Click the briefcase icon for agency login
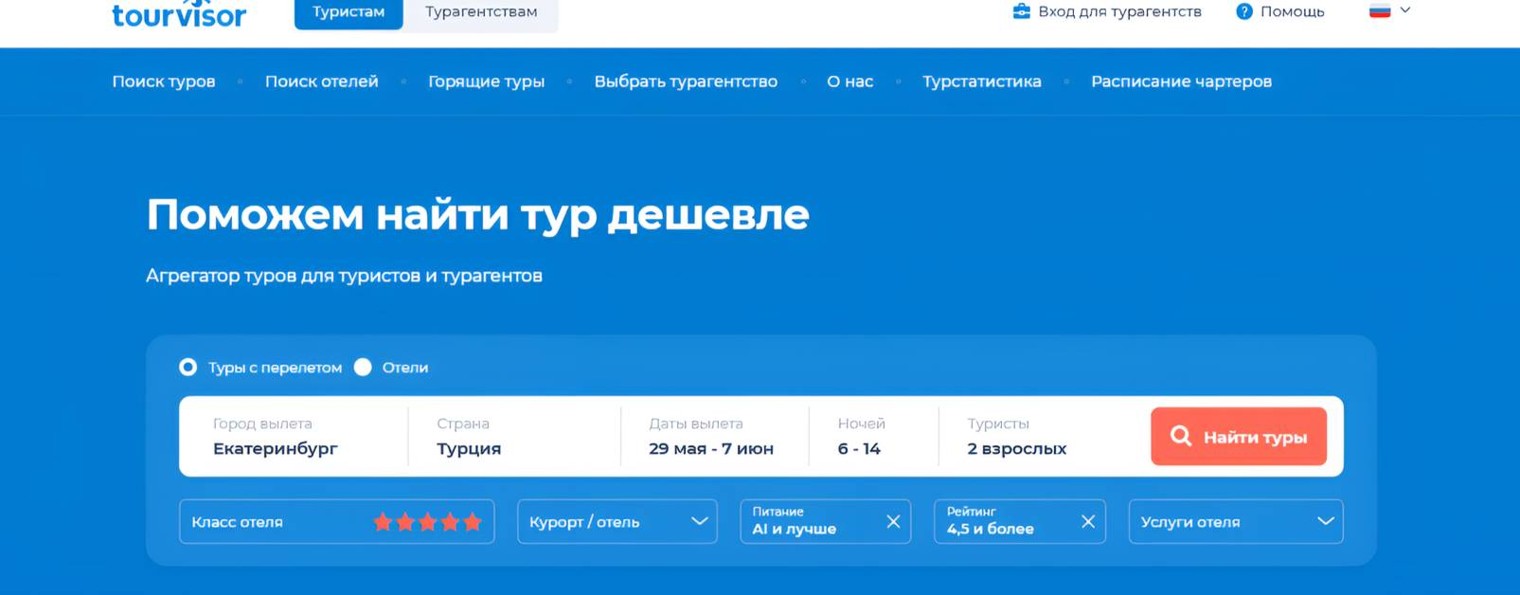This screenshot has width=1520, height=595. 1021,12
